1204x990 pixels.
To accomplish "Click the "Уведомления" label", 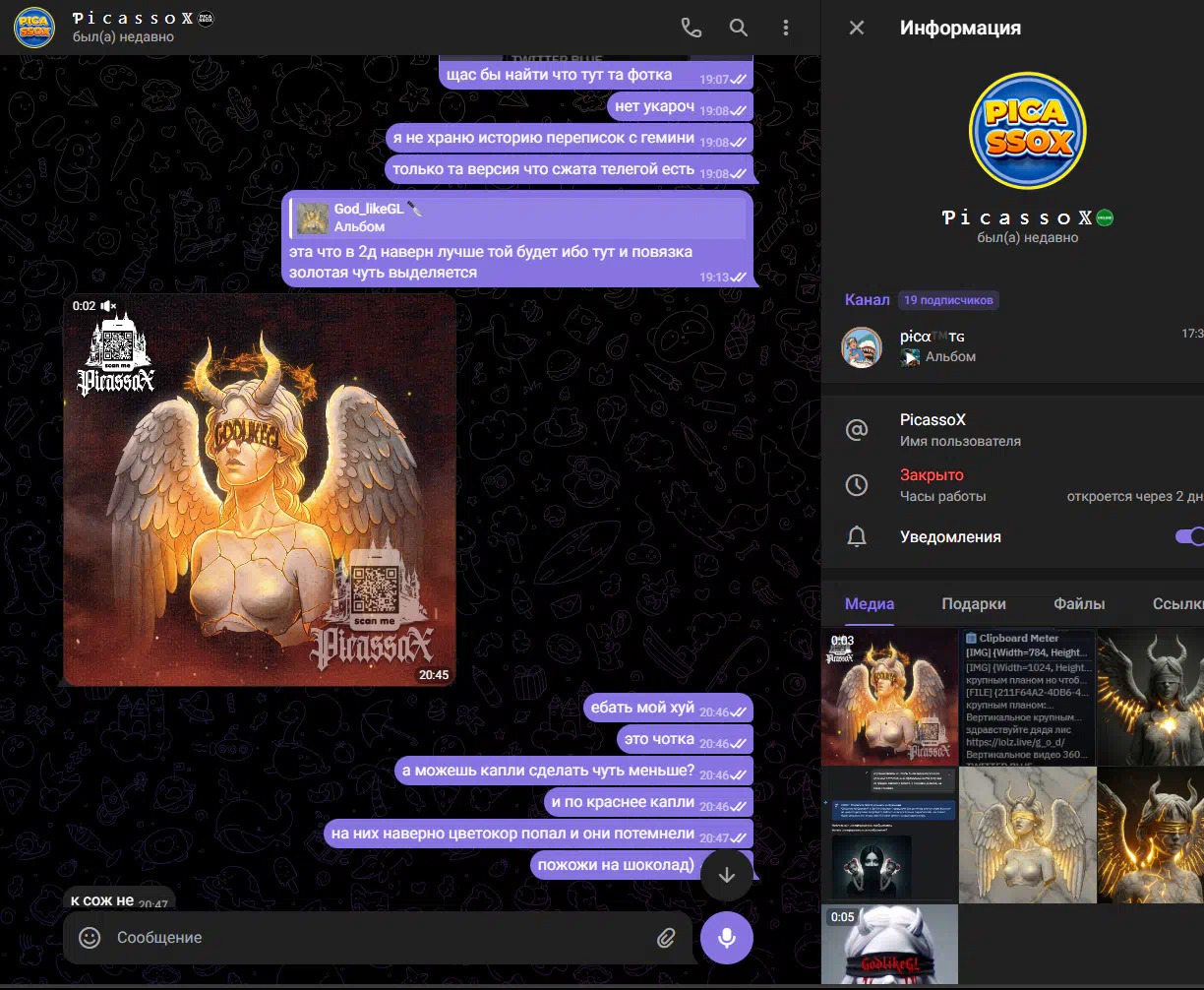I will [950, 537].
